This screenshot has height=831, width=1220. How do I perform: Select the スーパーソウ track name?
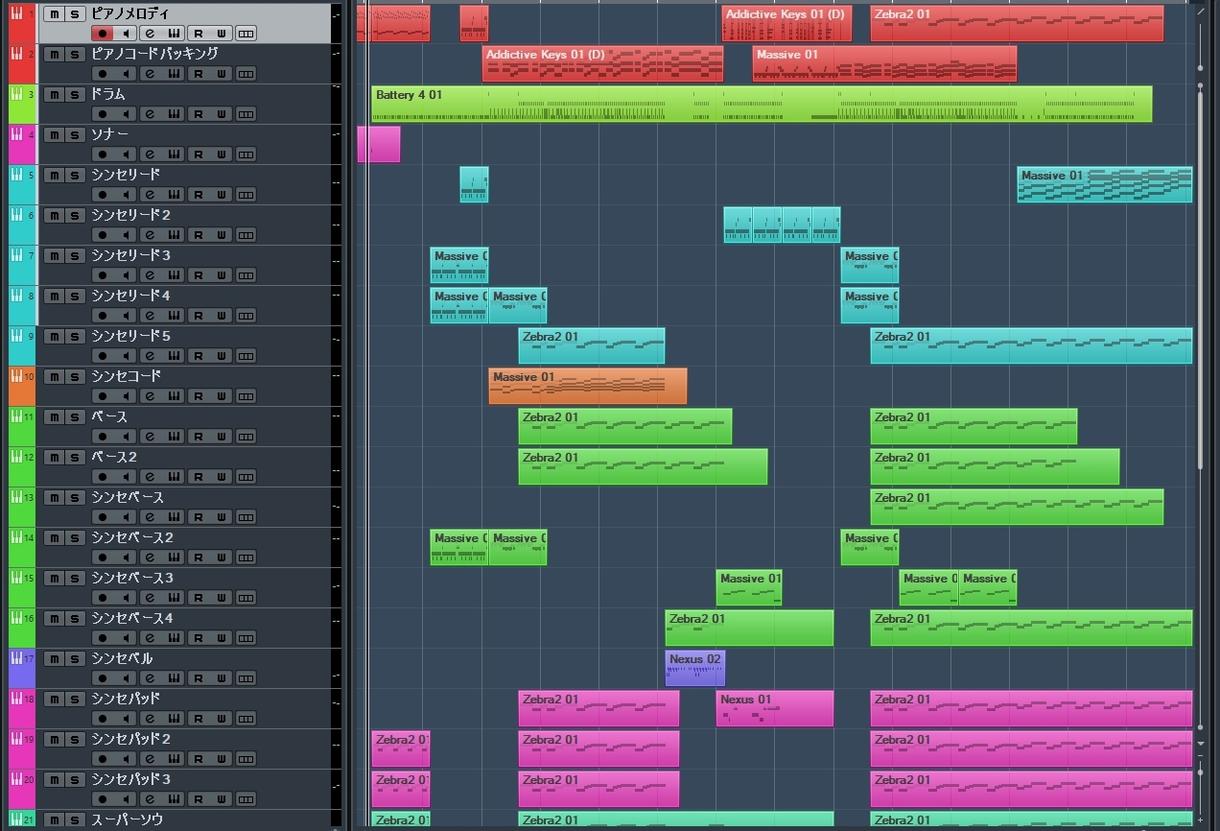125,819
